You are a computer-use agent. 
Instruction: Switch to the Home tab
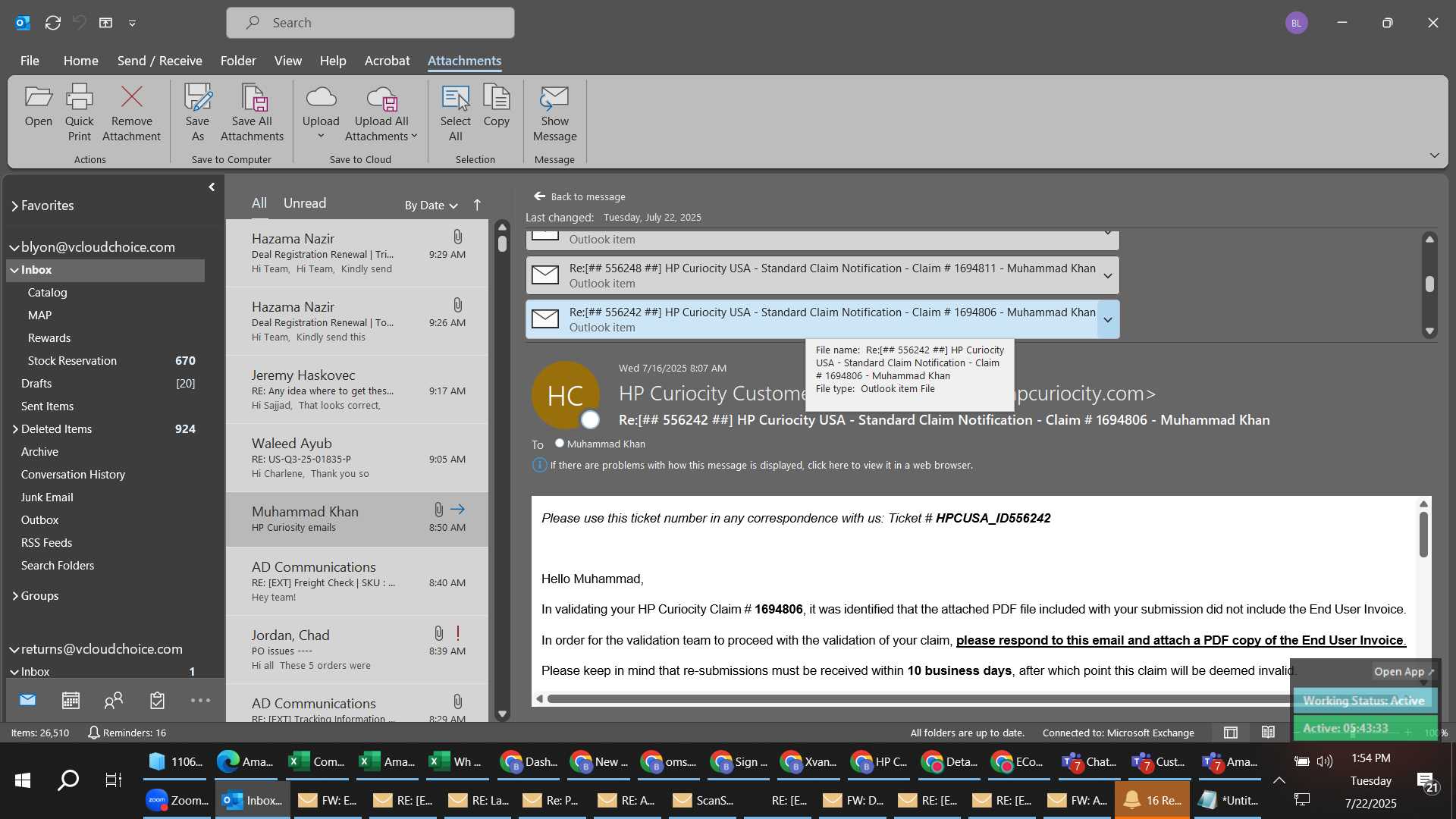click(x=80, y=61)
